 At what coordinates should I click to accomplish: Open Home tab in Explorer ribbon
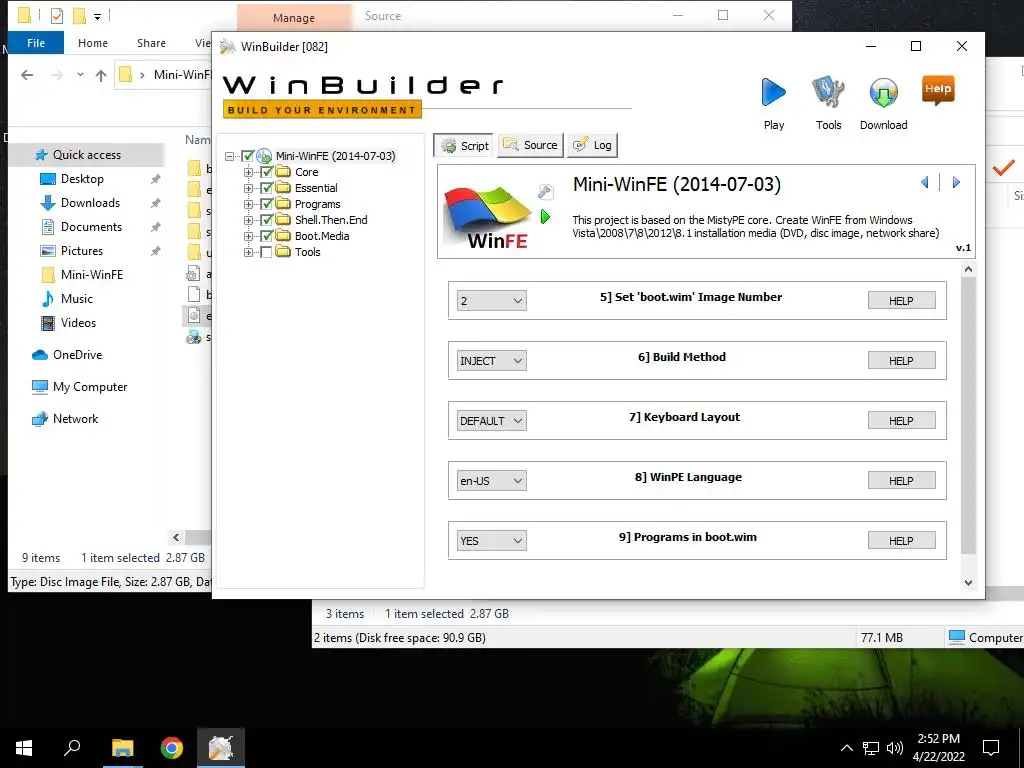click(x=93, y=43)
